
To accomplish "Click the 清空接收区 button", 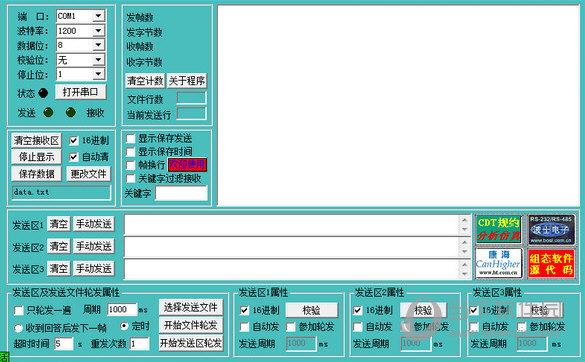I will (x=36, y=141).
